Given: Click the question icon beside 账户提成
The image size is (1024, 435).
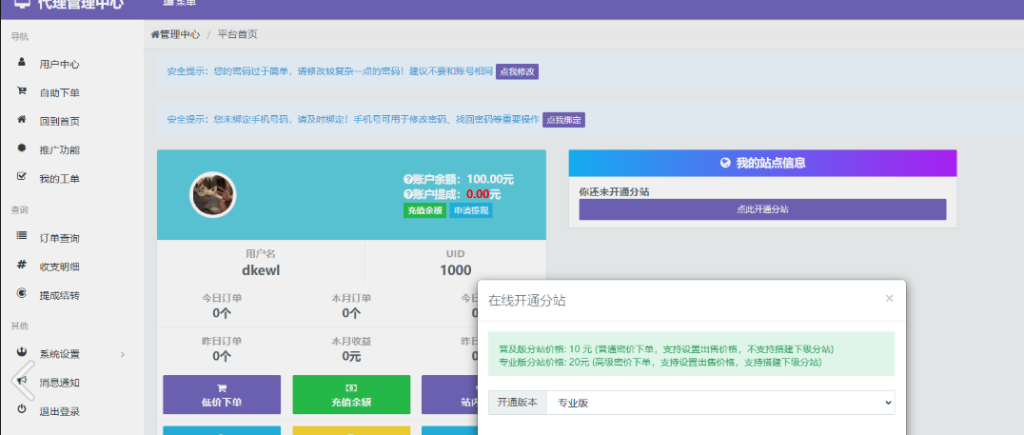Looking at the screenshot, I should (x=408, y=195).
